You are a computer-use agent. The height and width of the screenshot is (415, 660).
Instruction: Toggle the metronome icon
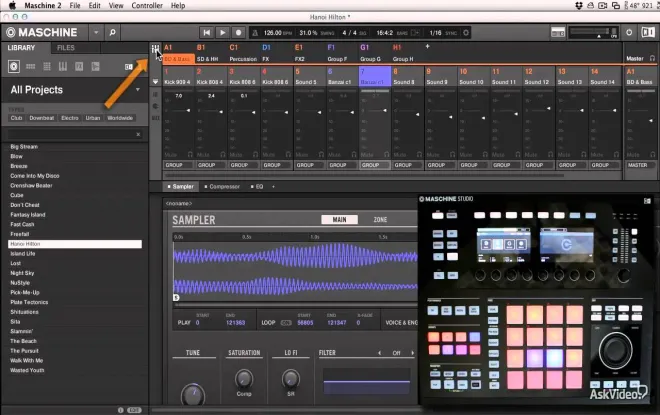(x=255, y=33)
